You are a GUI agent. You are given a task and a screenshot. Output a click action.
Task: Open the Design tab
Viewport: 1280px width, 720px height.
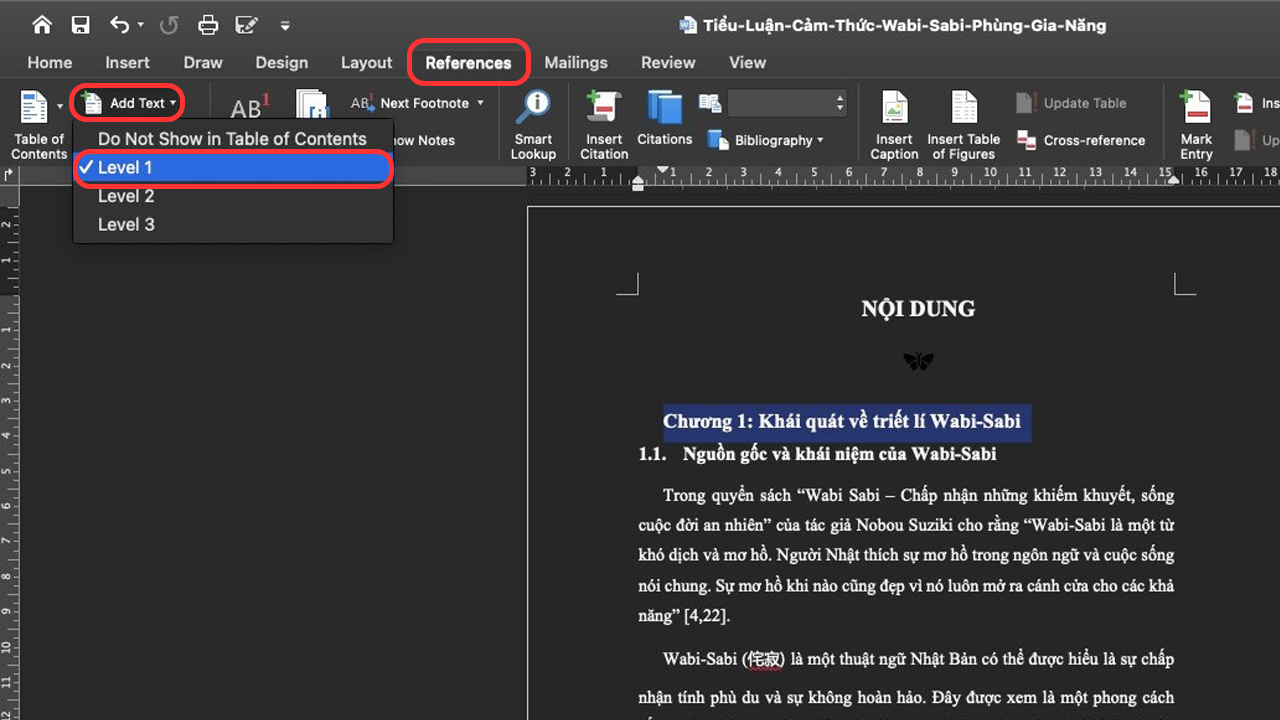pyautogui.click(x=282, y=62)
